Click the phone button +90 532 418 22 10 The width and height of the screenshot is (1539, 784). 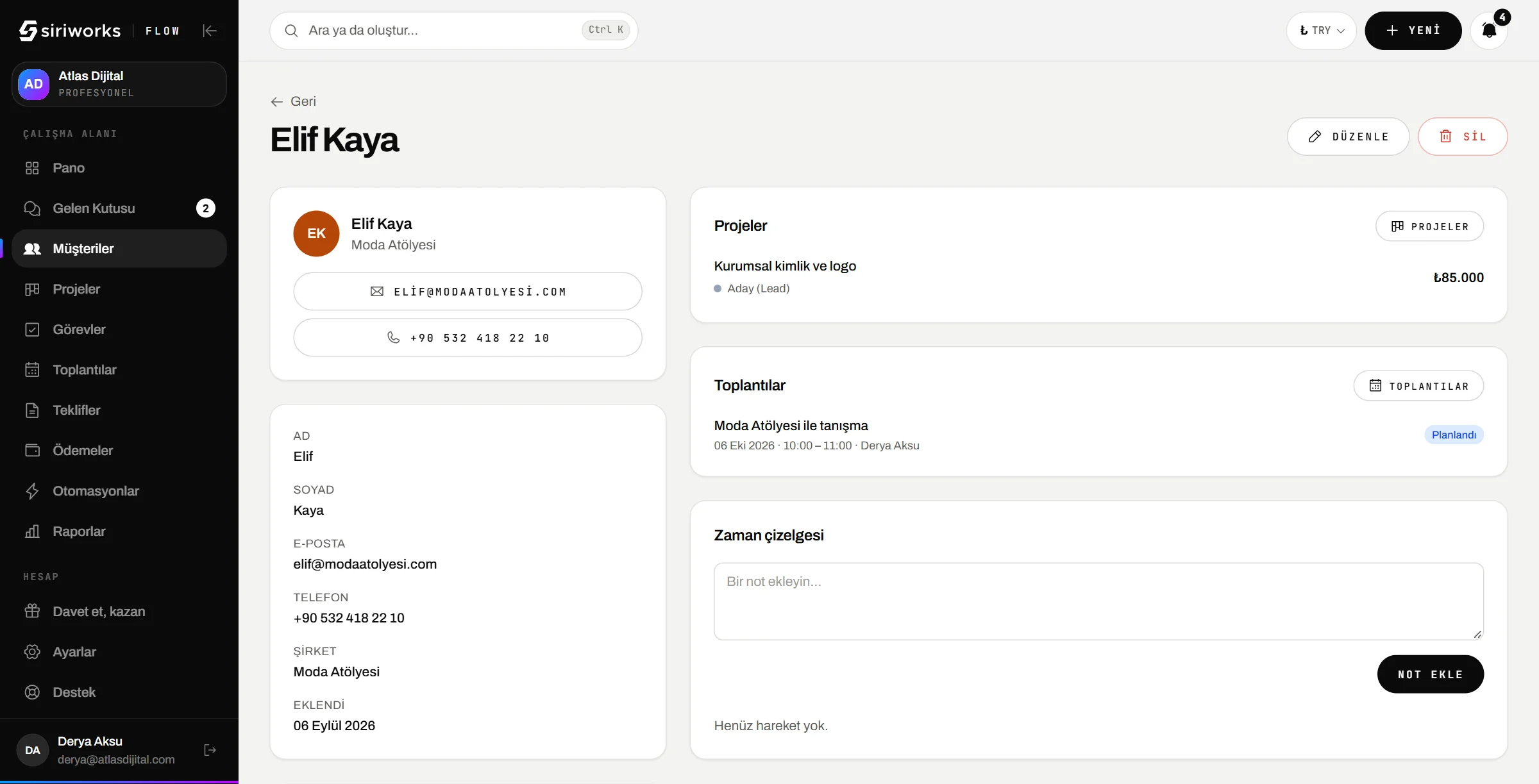tap(467, 338)
